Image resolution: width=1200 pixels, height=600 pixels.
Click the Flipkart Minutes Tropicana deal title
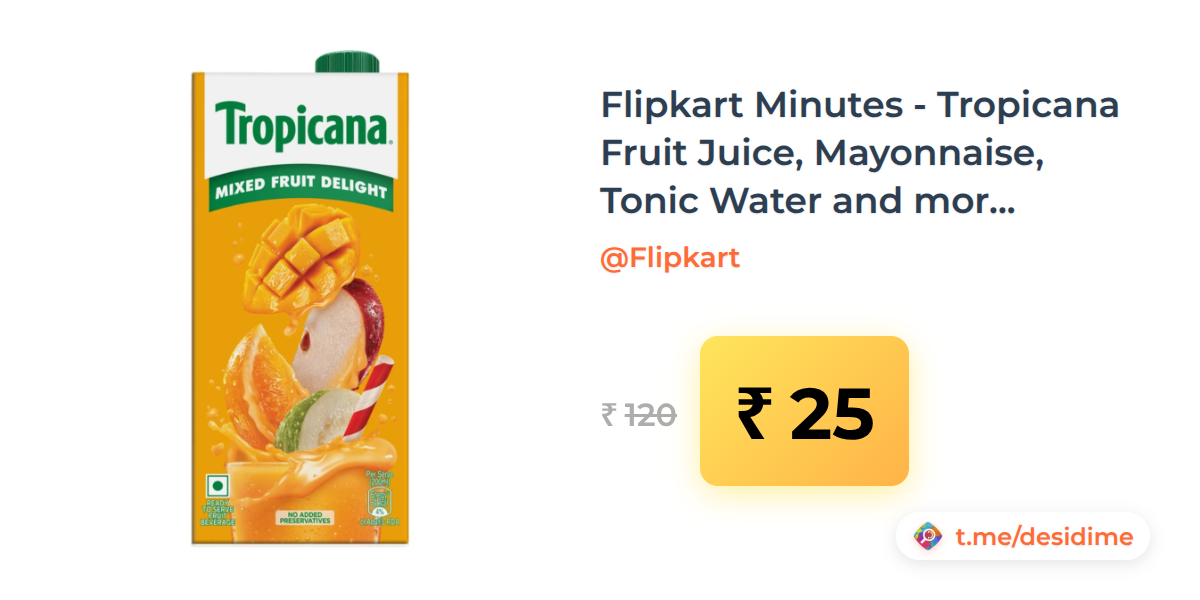pyautogui.click(x=860, y=153)
